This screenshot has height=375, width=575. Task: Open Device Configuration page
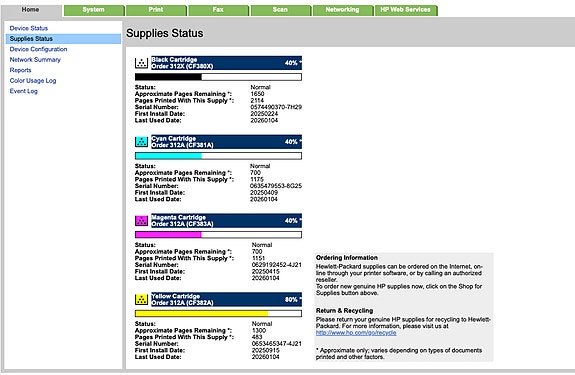pos(38,49)
